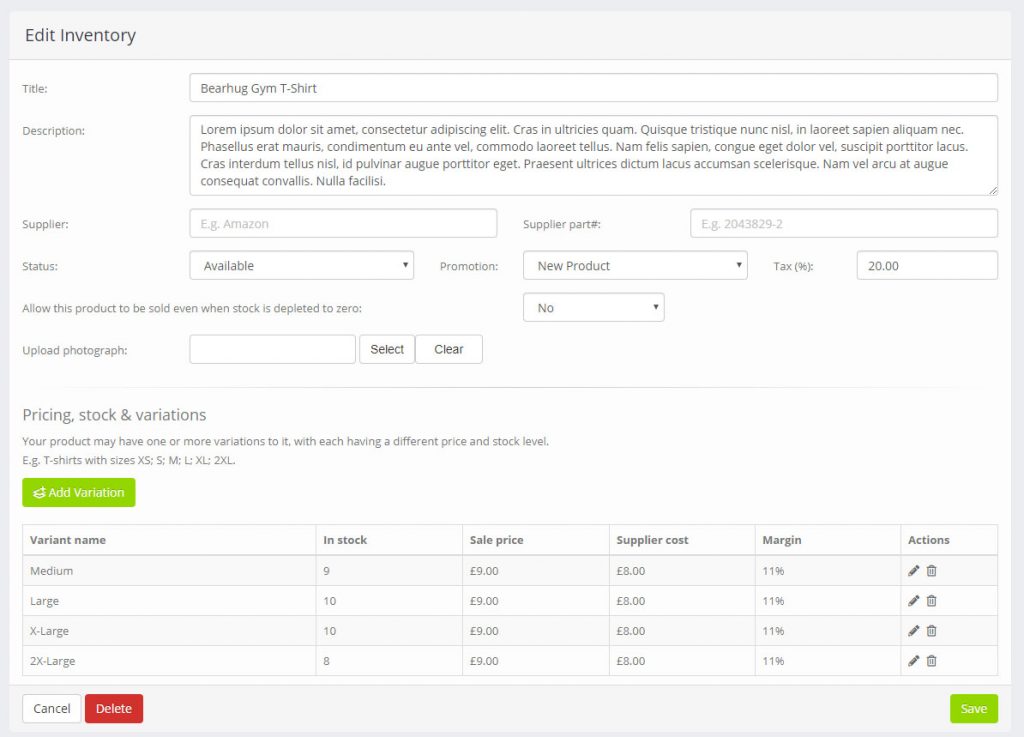Image resolution: width=1024 pixels, height=737 pixels.
Task: Select a photograph to upload
Action: pos(386,349)
